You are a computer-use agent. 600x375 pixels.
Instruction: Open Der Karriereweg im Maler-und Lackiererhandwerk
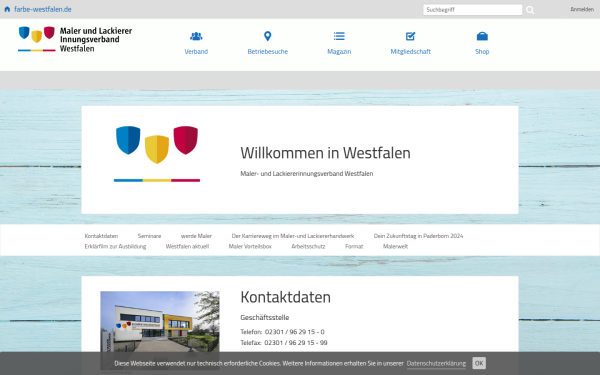tap(293, 236)
